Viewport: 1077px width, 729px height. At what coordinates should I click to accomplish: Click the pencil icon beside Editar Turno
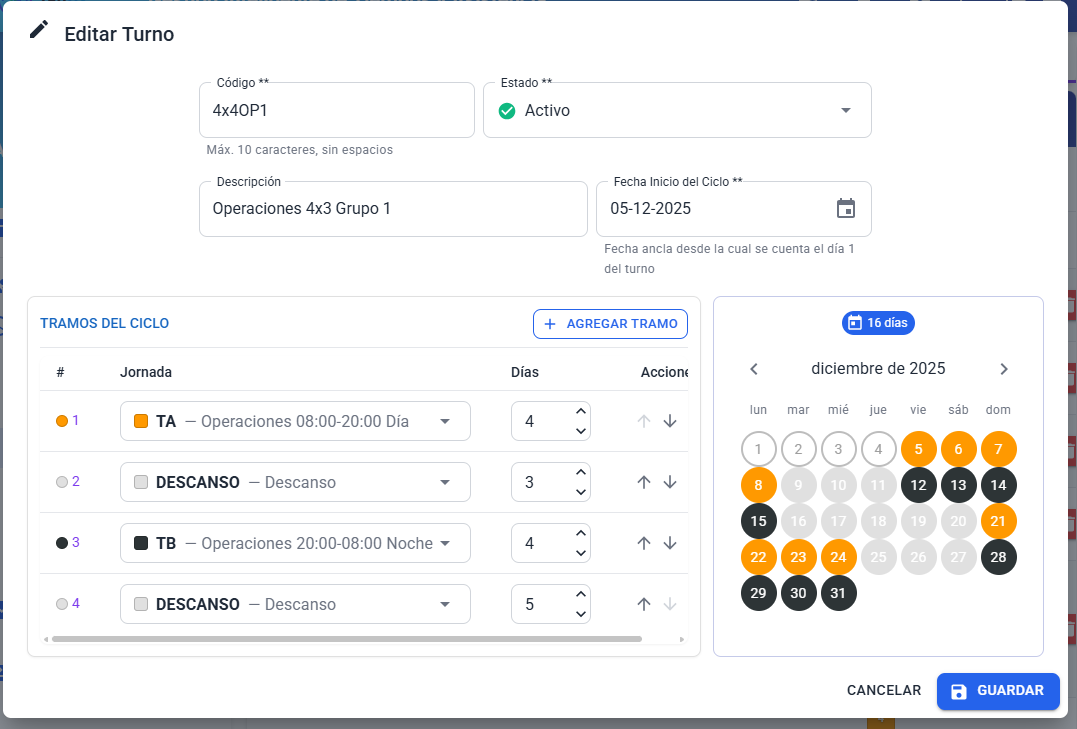coord(39,30)
